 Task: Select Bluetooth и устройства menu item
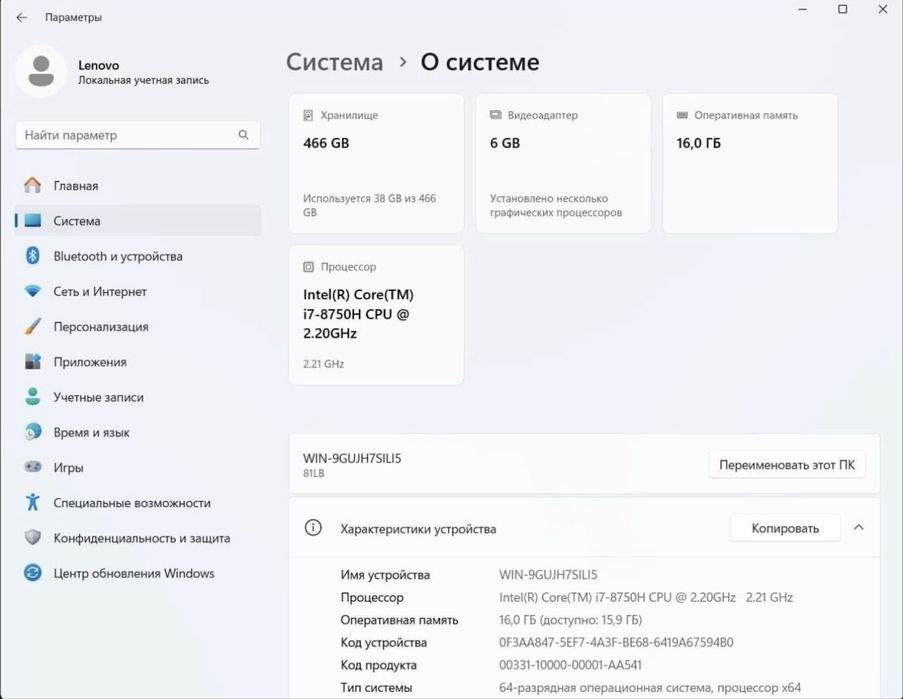coord(138,256)
